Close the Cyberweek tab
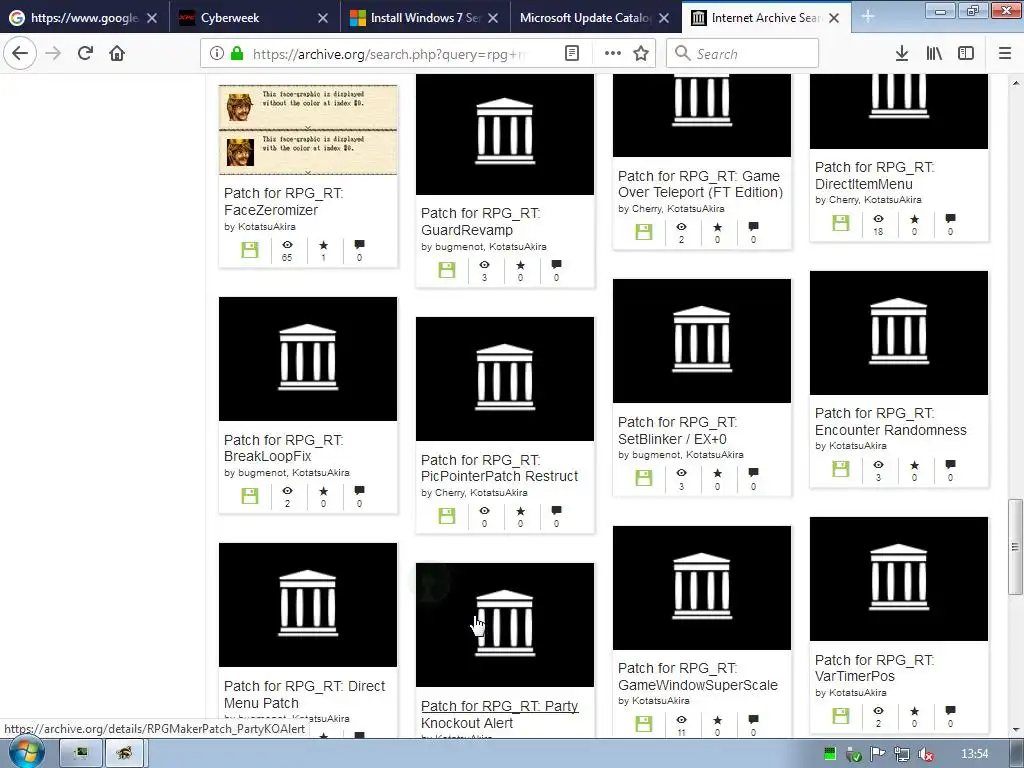The width and height of the screenshot is (1024, 768). 323,18
